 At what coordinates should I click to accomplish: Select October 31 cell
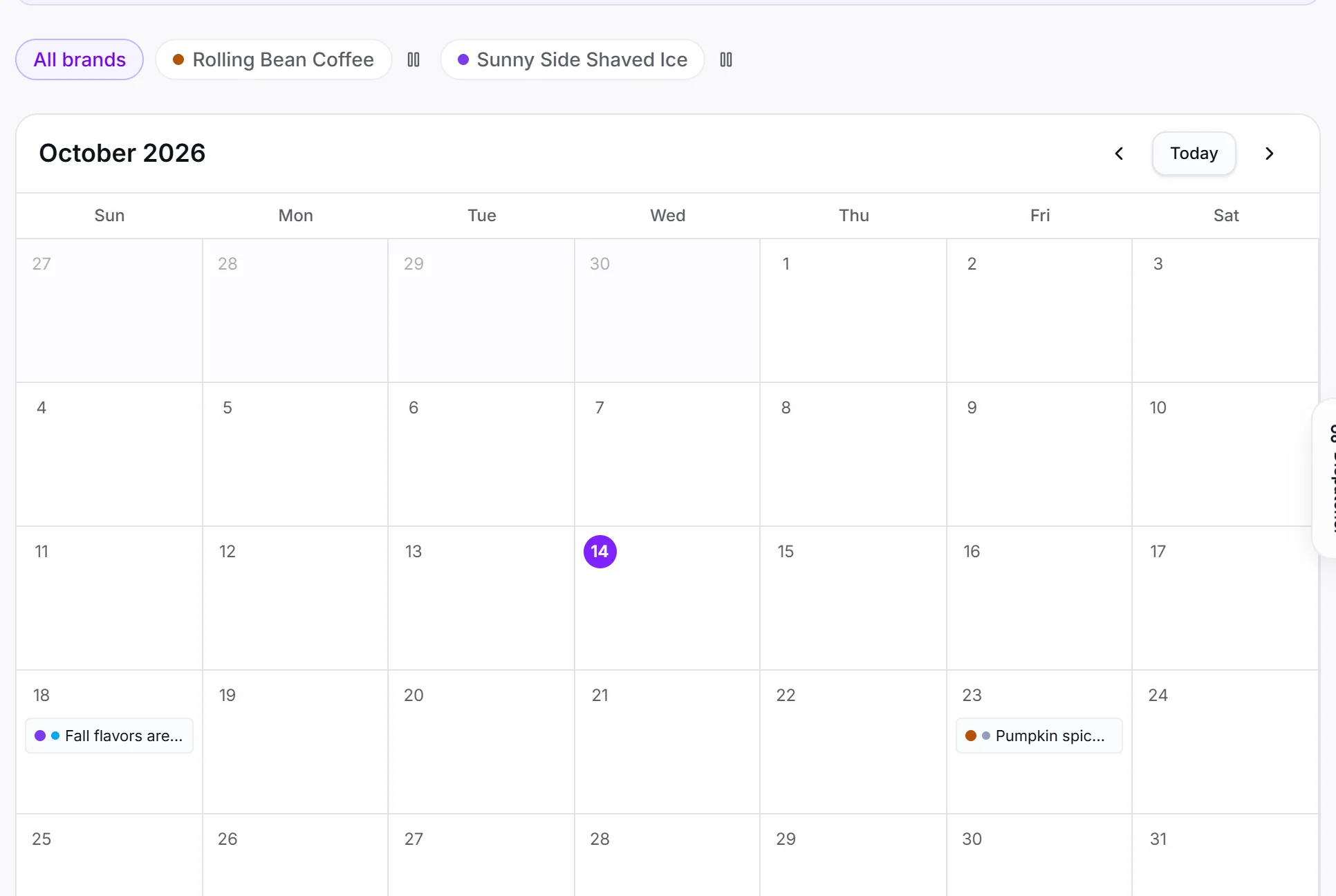click(1225, 855)
